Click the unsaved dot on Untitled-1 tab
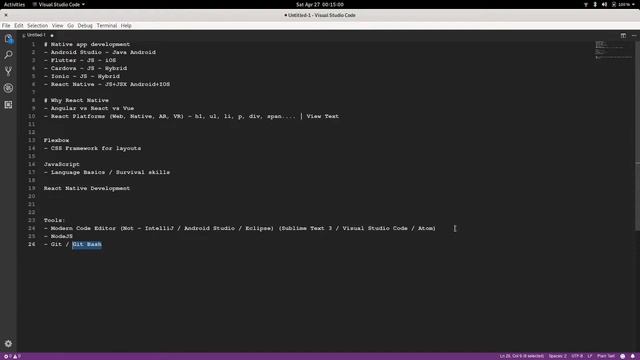 [52, 36]
